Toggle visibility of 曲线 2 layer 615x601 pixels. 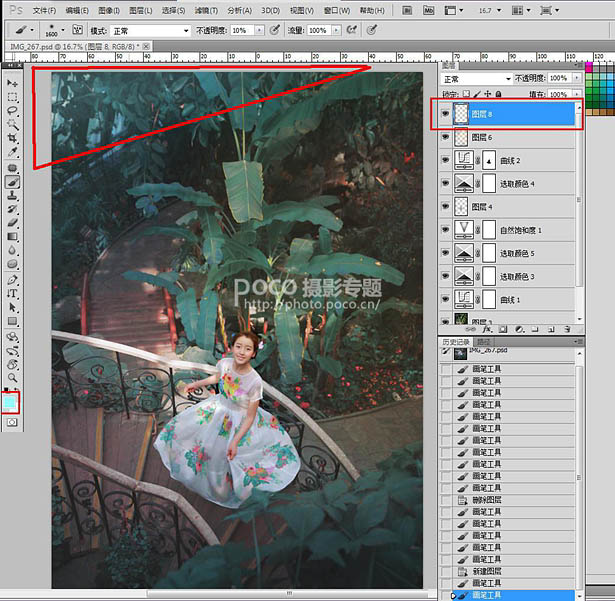pos(445,160)
